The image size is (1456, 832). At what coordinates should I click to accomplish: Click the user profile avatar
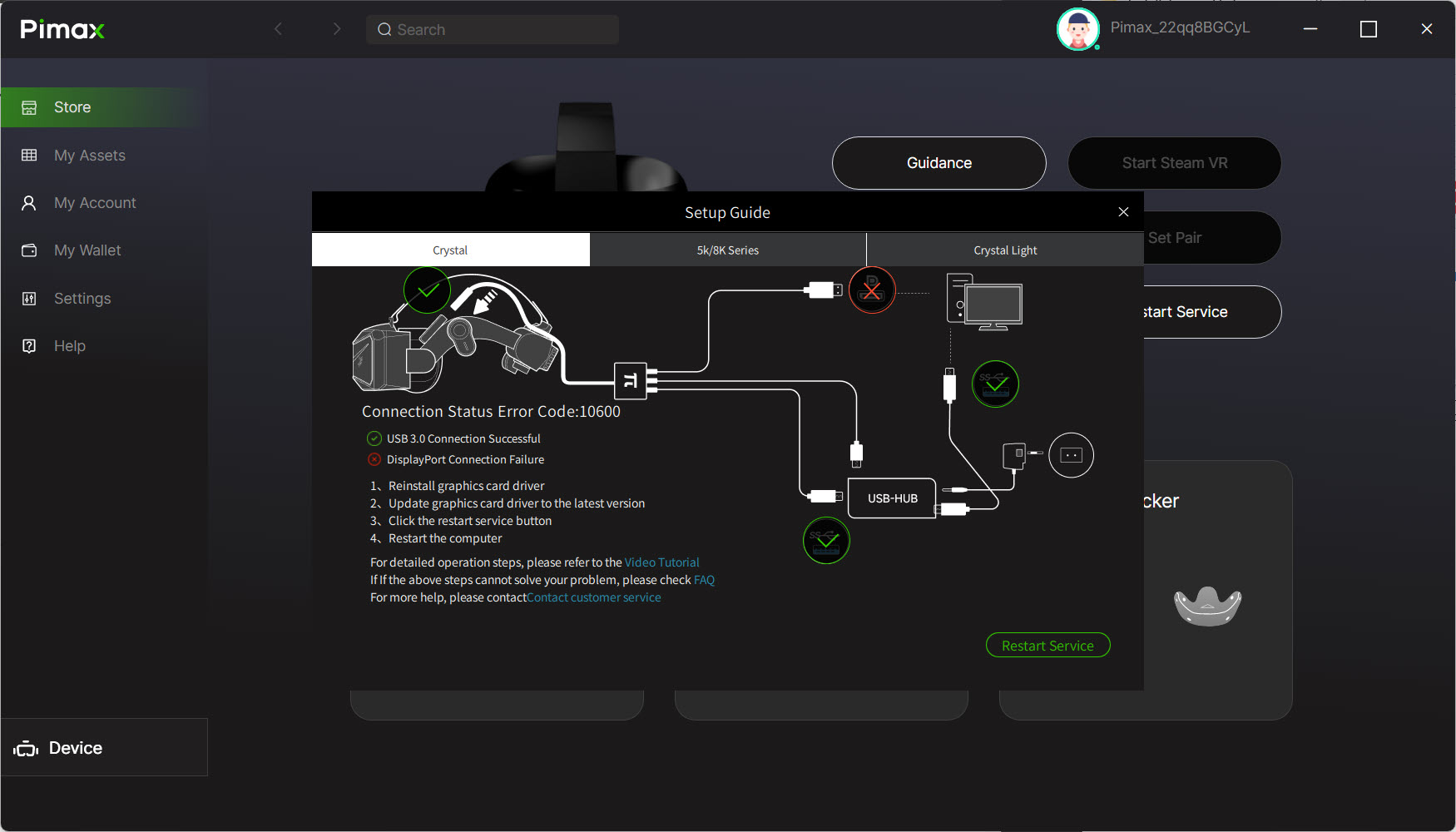1077,29
